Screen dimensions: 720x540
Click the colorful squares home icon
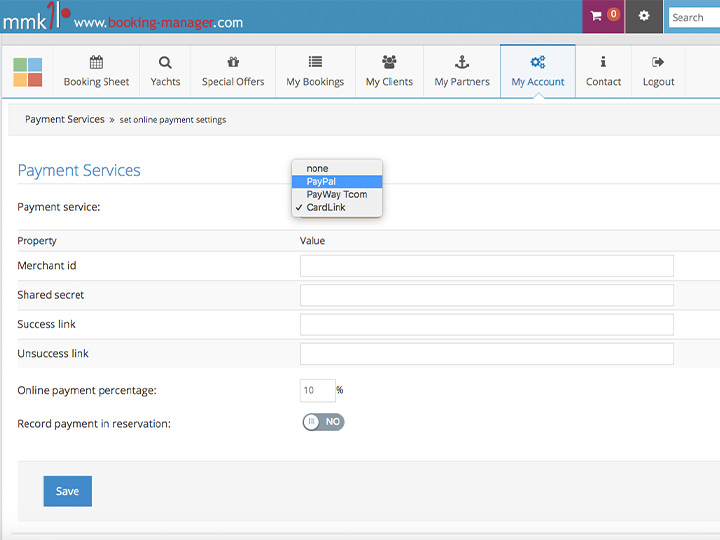pos(28,72)
